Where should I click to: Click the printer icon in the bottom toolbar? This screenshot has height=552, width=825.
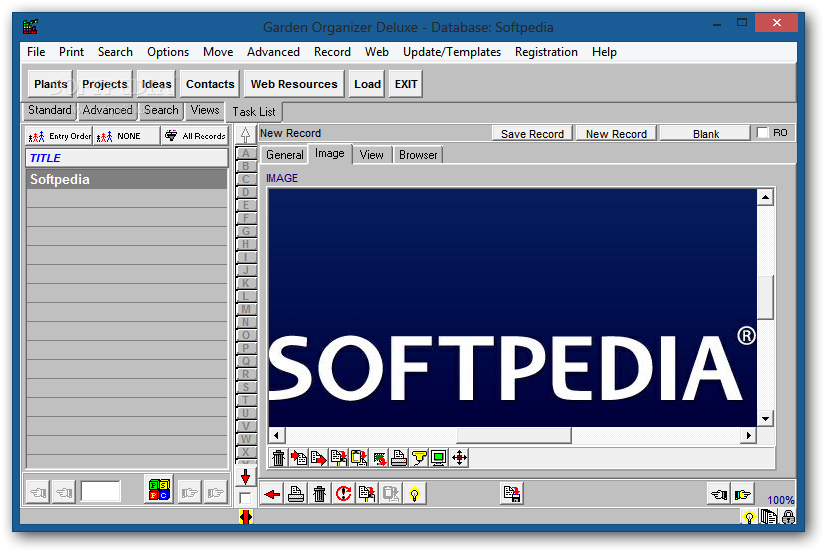click(296, 494)
